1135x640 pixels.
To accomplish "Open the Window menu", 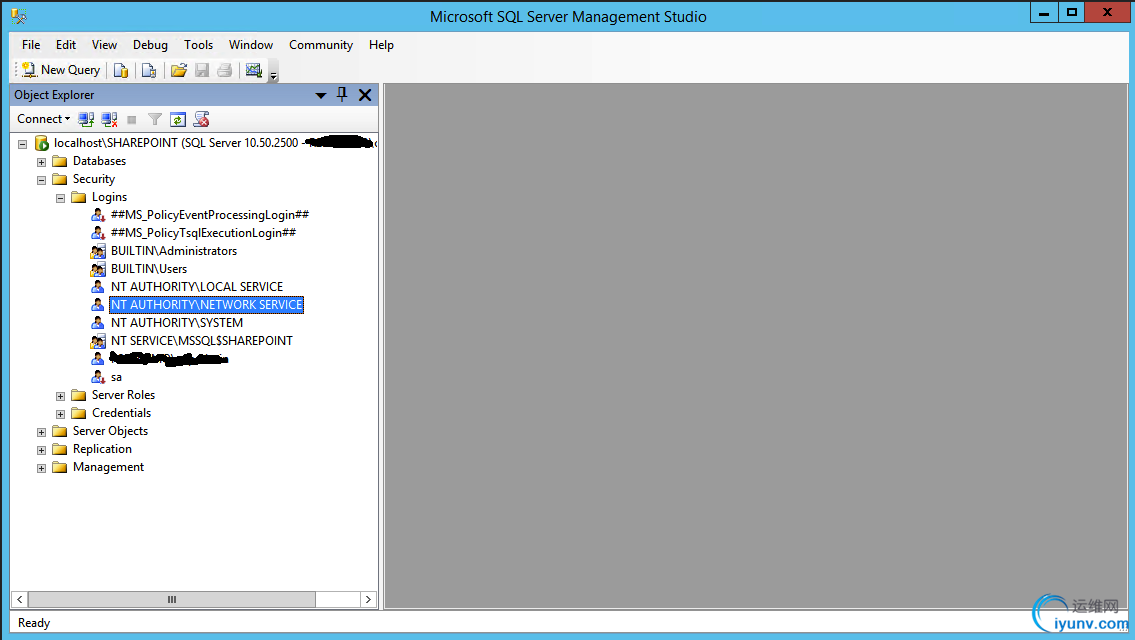I will (x=251, y=45).
